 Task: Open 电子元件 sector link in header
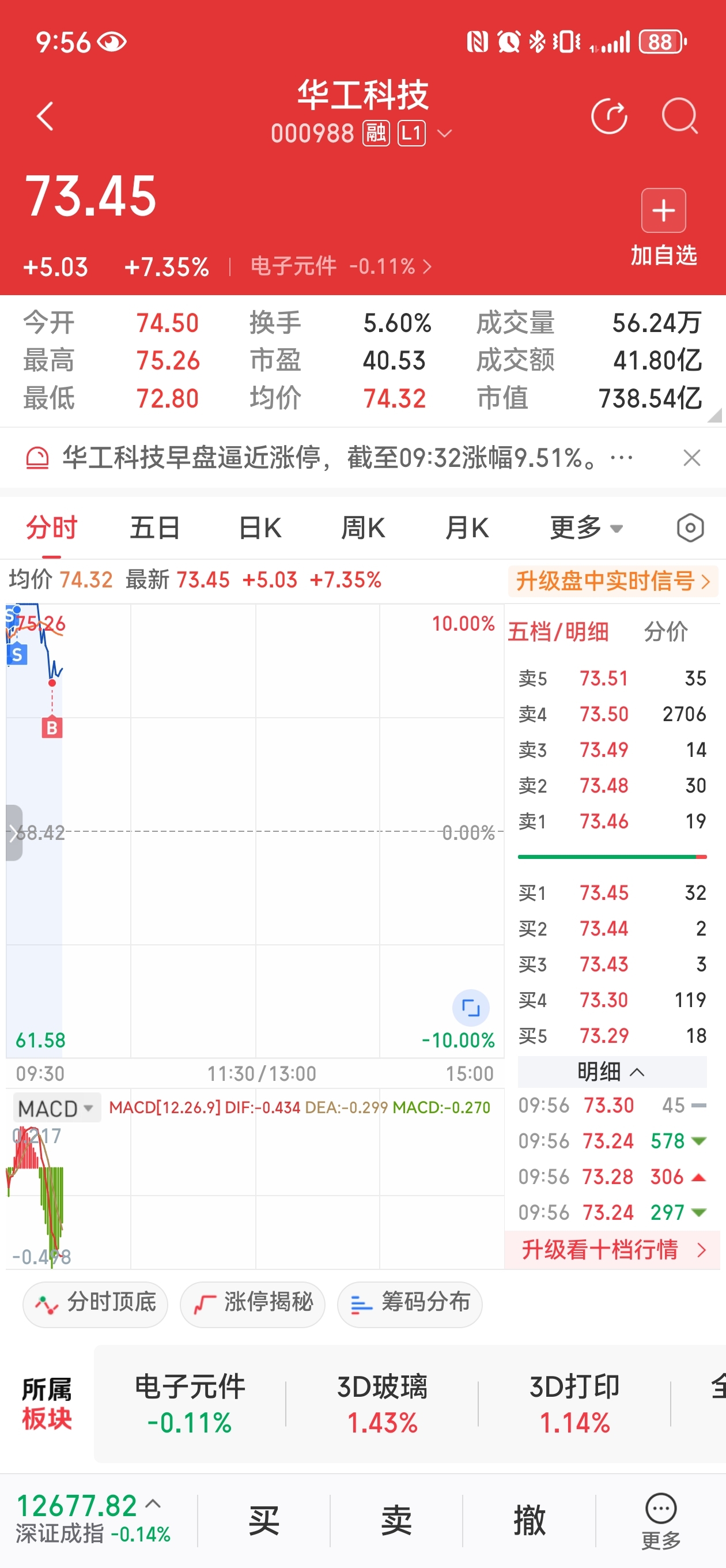tap(341, 266)
